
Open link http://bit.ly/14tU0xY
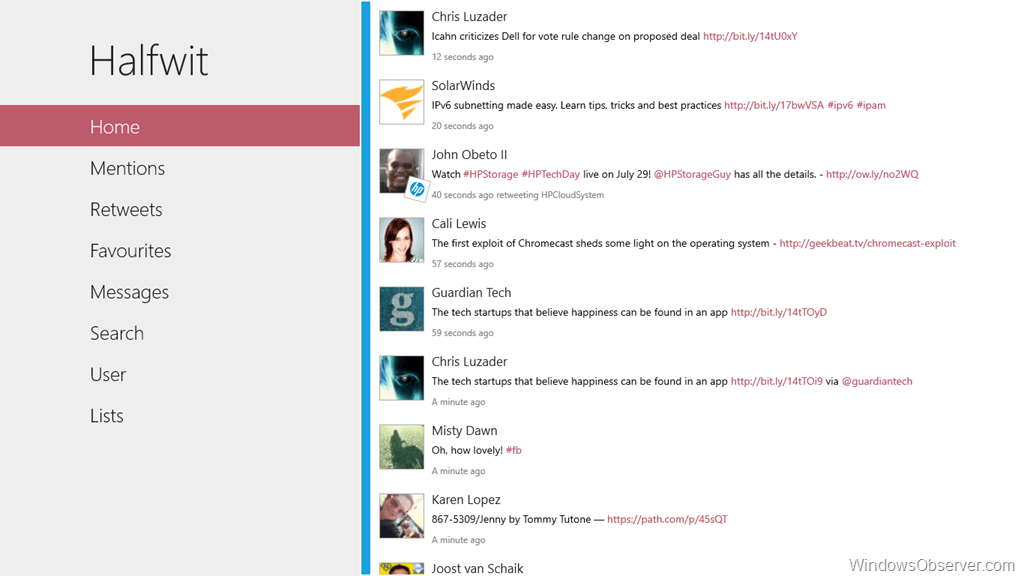[x=750, y=37]
